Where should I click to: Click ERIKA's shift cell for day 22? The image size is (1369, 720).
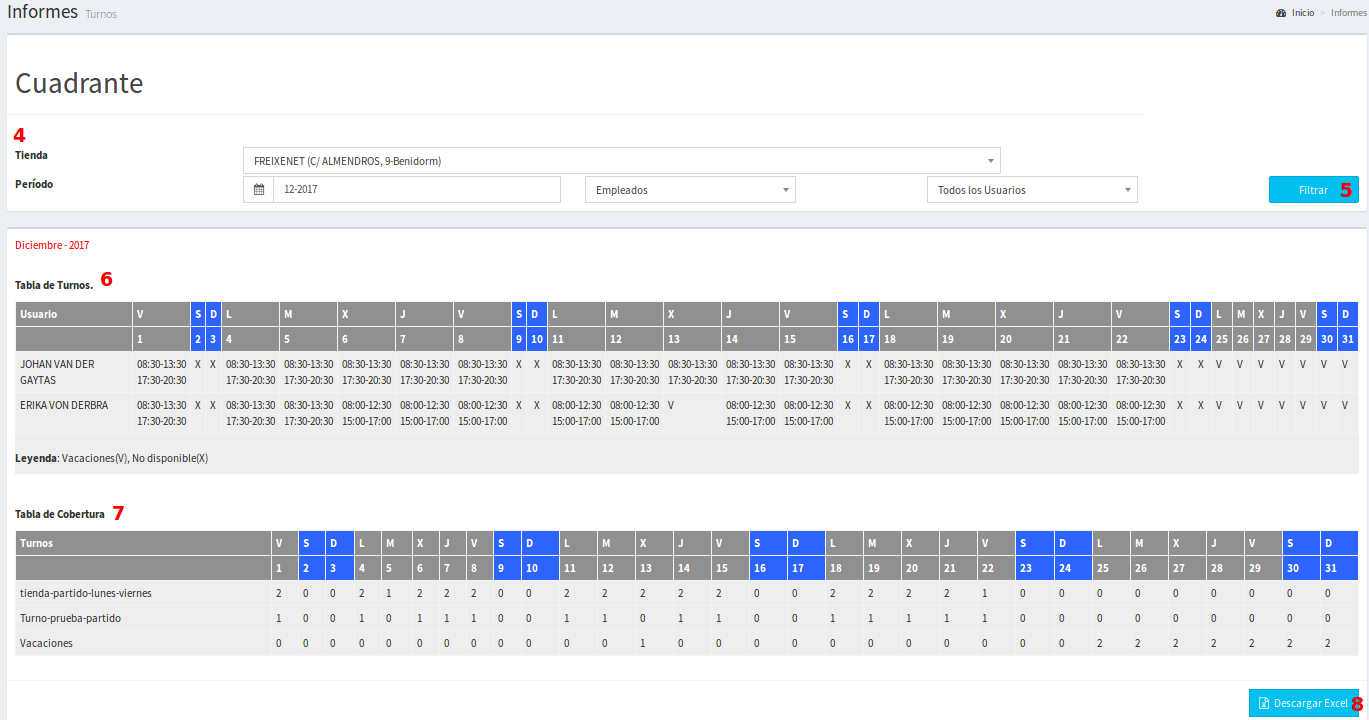1140,413
